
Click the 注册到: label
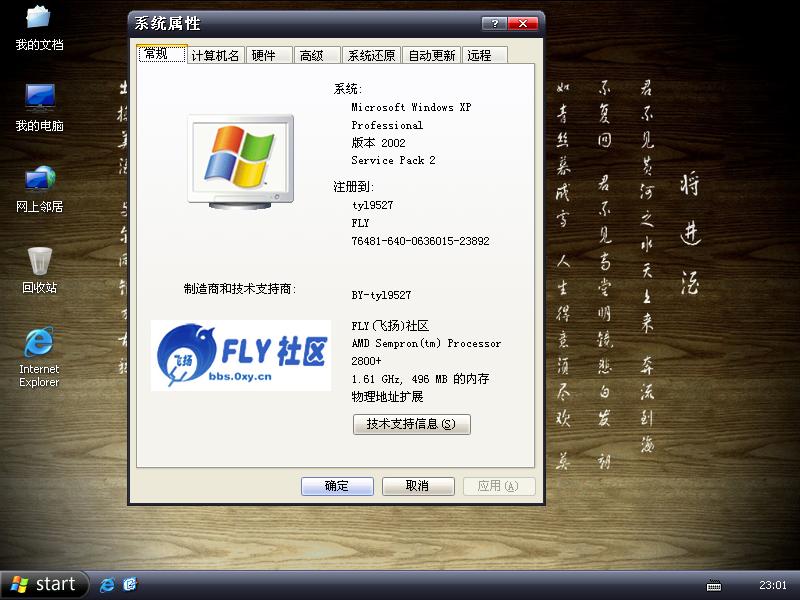(x=354, y=187)
